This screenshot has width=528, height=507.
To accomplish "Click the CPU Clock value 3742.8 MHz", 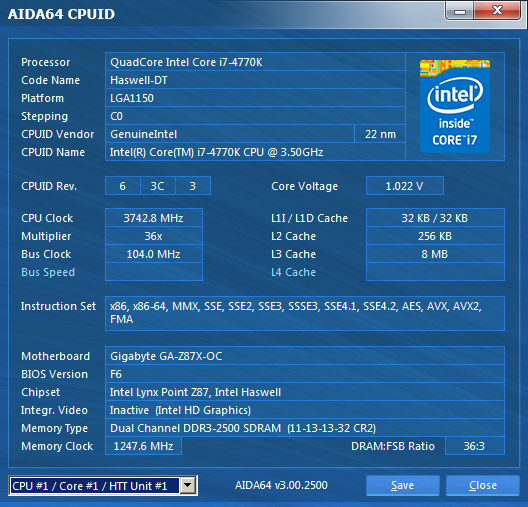I will coord(154,218).
